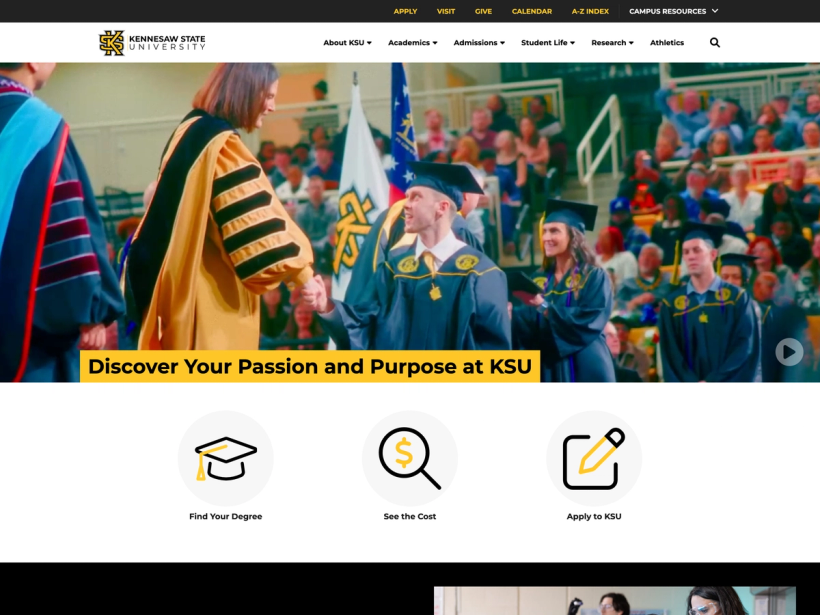Open the About KSU menu
Viewport: 820px width, 615px height.
point(347,42)
